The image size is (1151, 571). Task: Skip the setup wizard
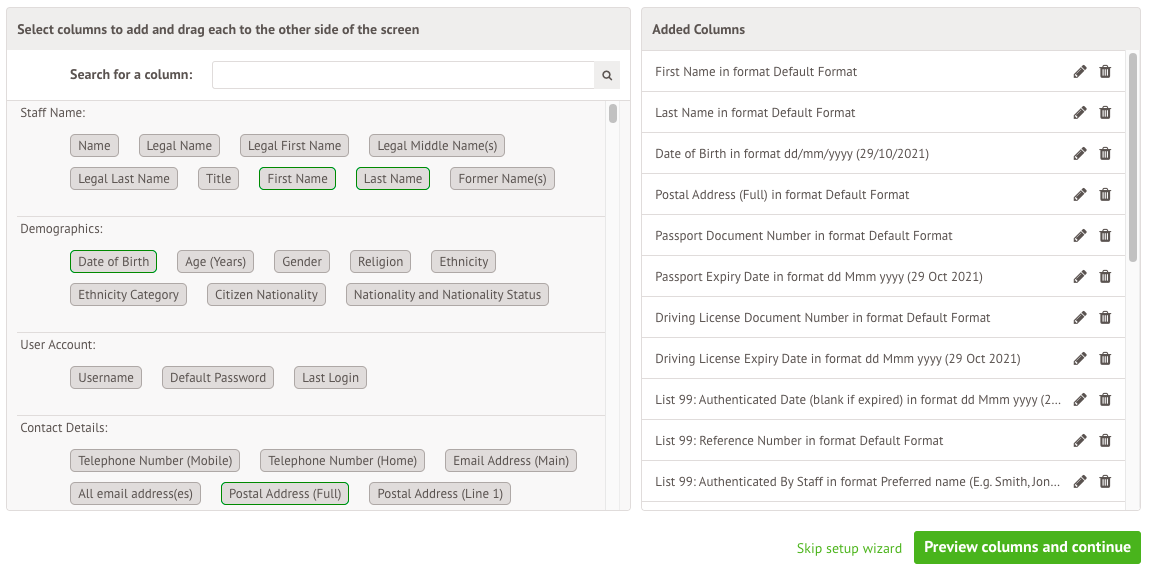(849, 549)
